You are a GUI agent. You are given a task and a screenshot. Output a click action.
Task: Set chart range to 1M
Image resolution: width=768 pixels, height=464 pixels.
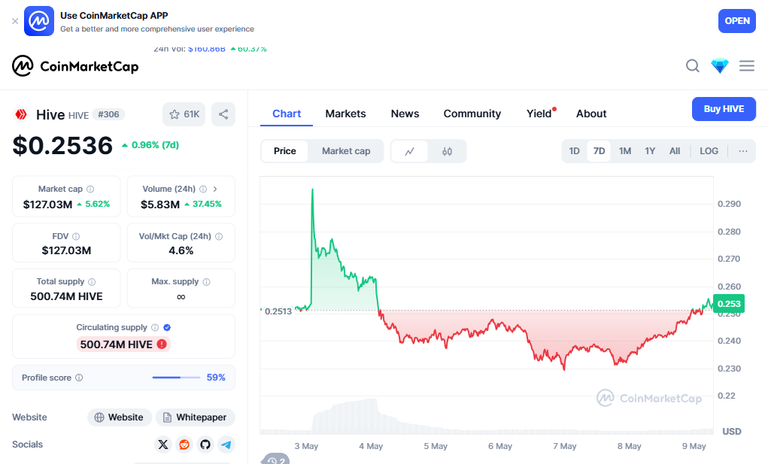(625, 151)
